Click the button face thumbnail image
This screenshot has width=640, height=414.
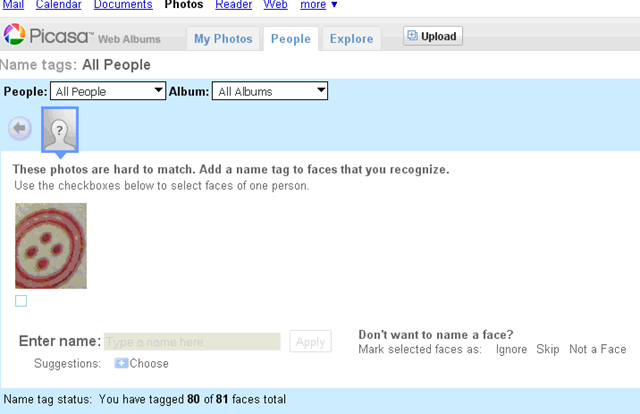(x=51, y=246)
